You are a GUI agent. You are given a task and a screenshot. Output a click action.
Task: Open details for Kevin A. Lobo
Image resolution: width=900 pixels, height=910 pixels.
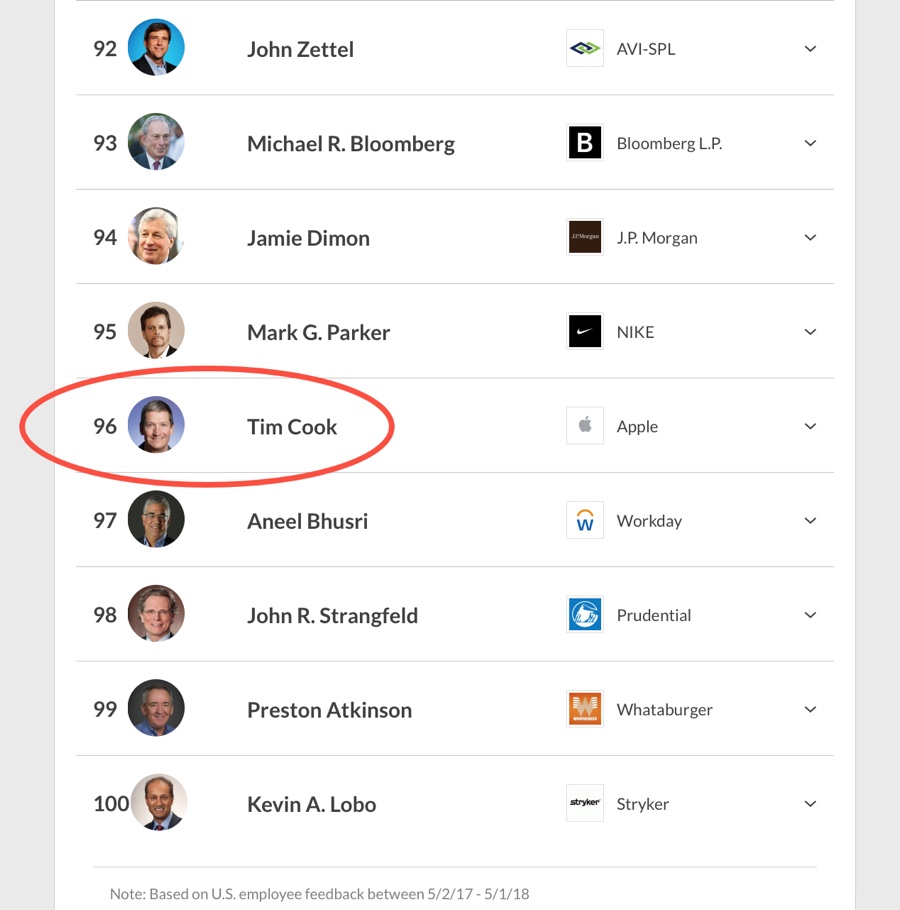(810, 803)
